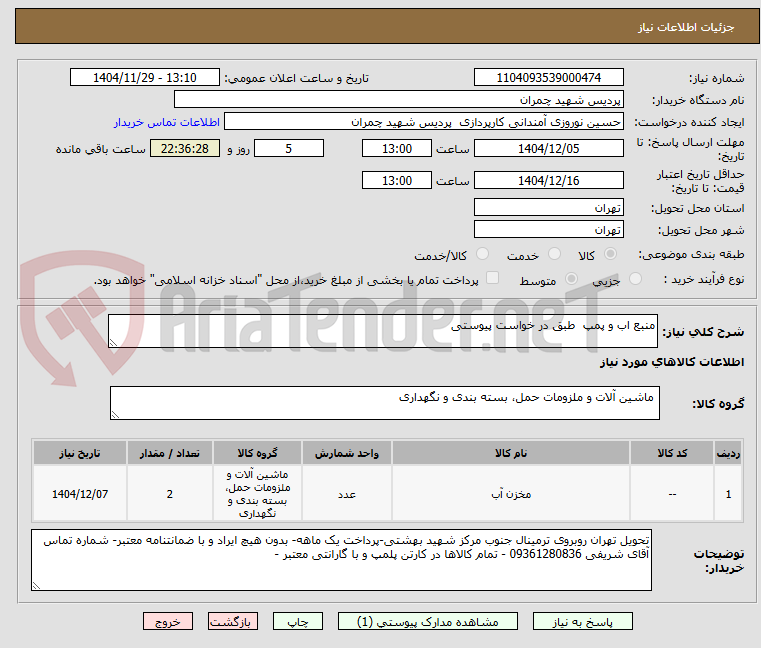Select the خدمت radio button
The image size is (761, 648).
click(x=554, y=254)
